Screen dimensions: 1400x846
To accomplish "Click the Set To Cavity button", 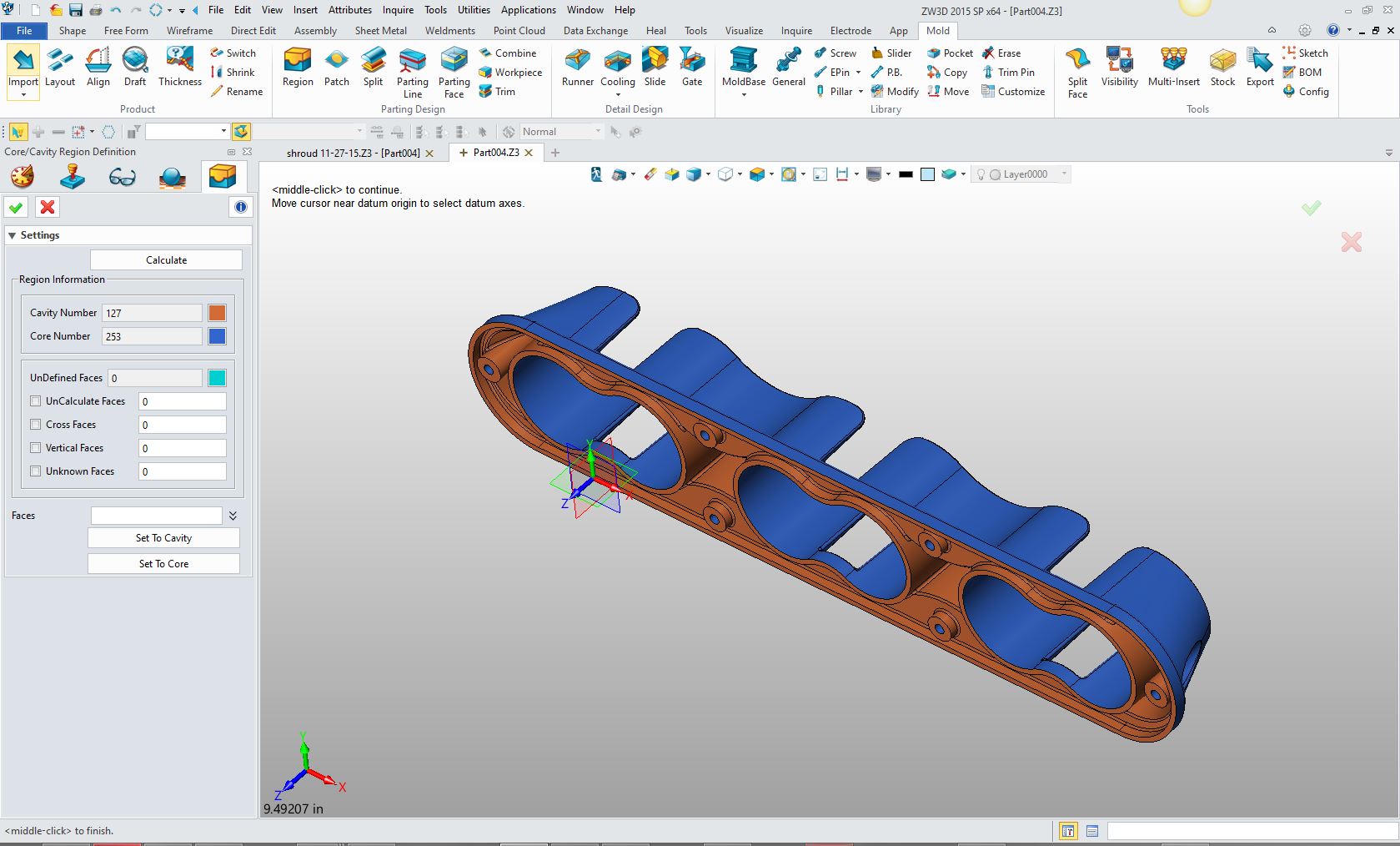I will tap(163, 538).
